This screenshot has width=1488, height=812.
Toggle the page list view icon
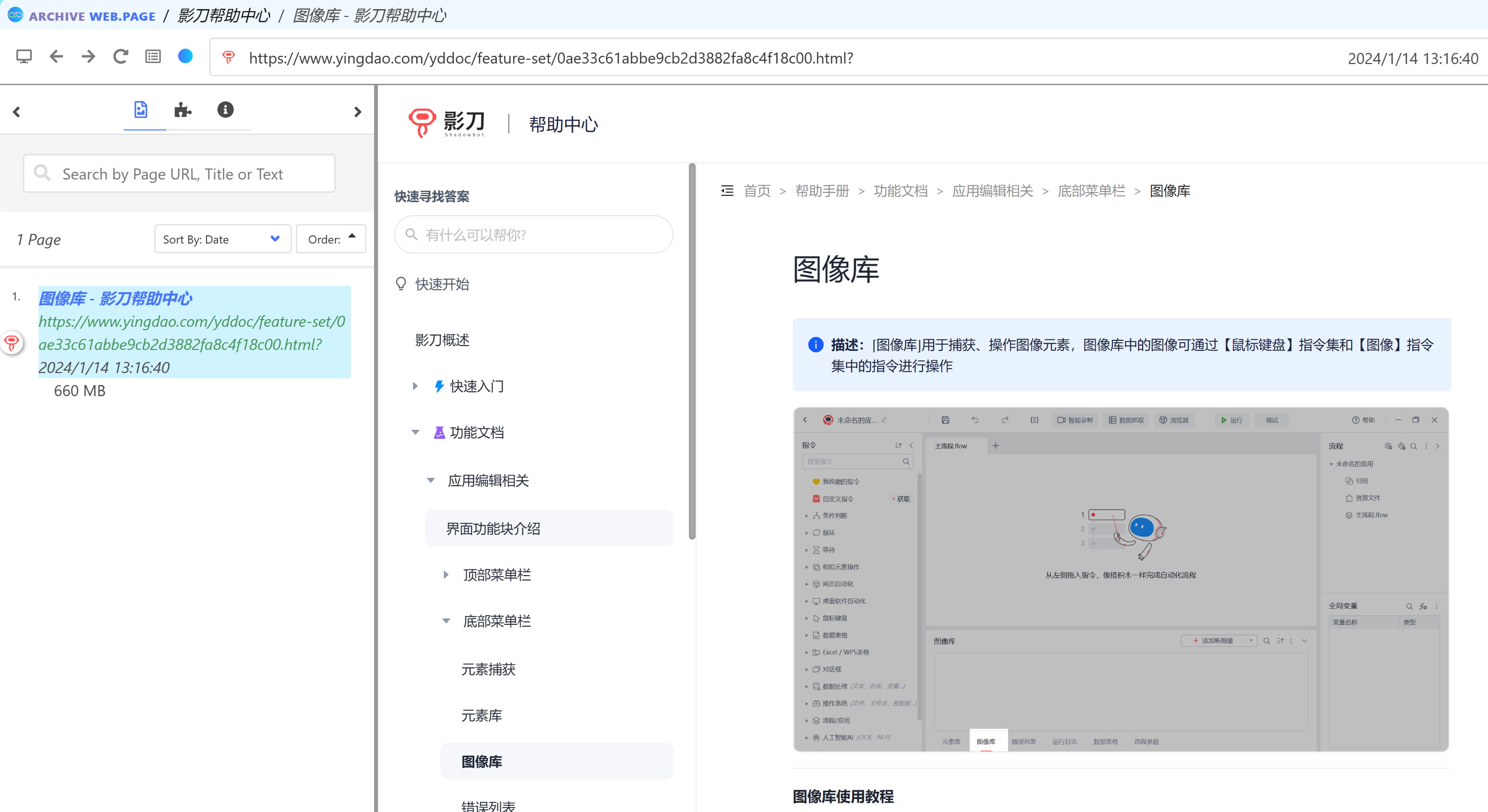[x=153, y=57]
